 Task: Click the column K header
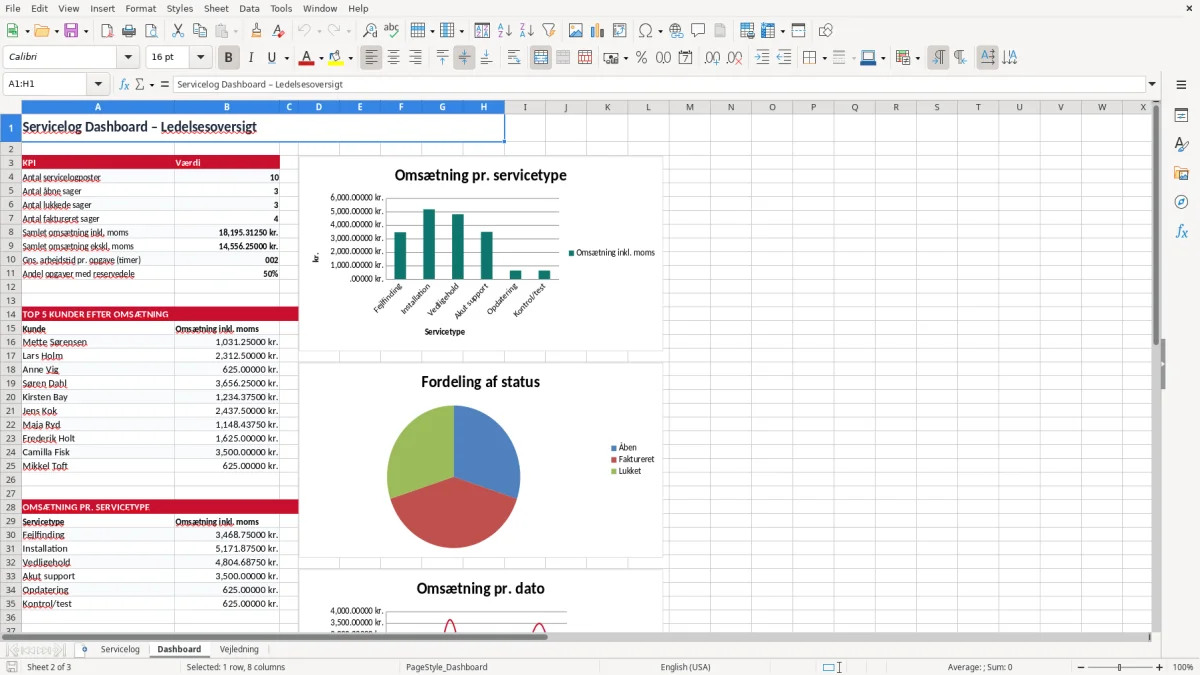607,107
